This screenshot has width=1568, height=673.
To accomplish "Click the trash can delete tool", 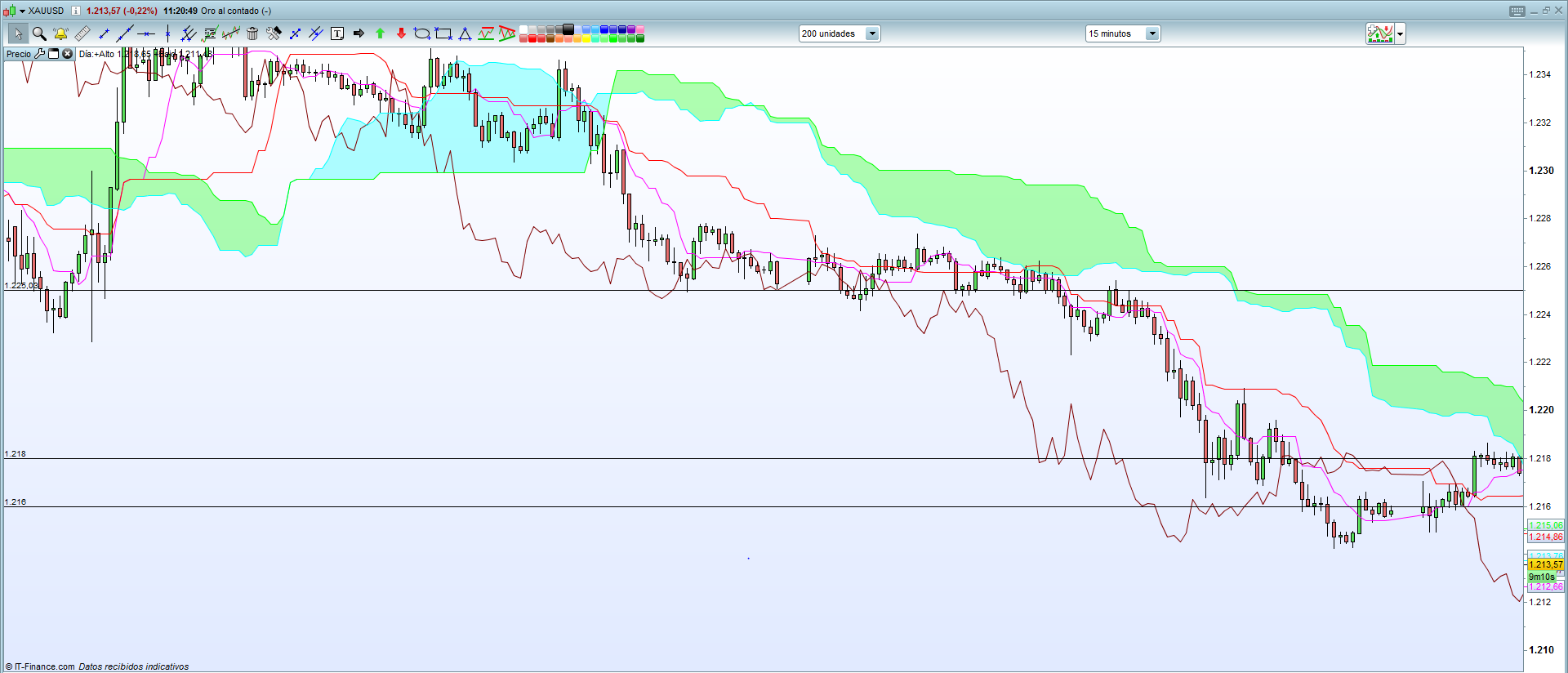I will coord(252,33).
